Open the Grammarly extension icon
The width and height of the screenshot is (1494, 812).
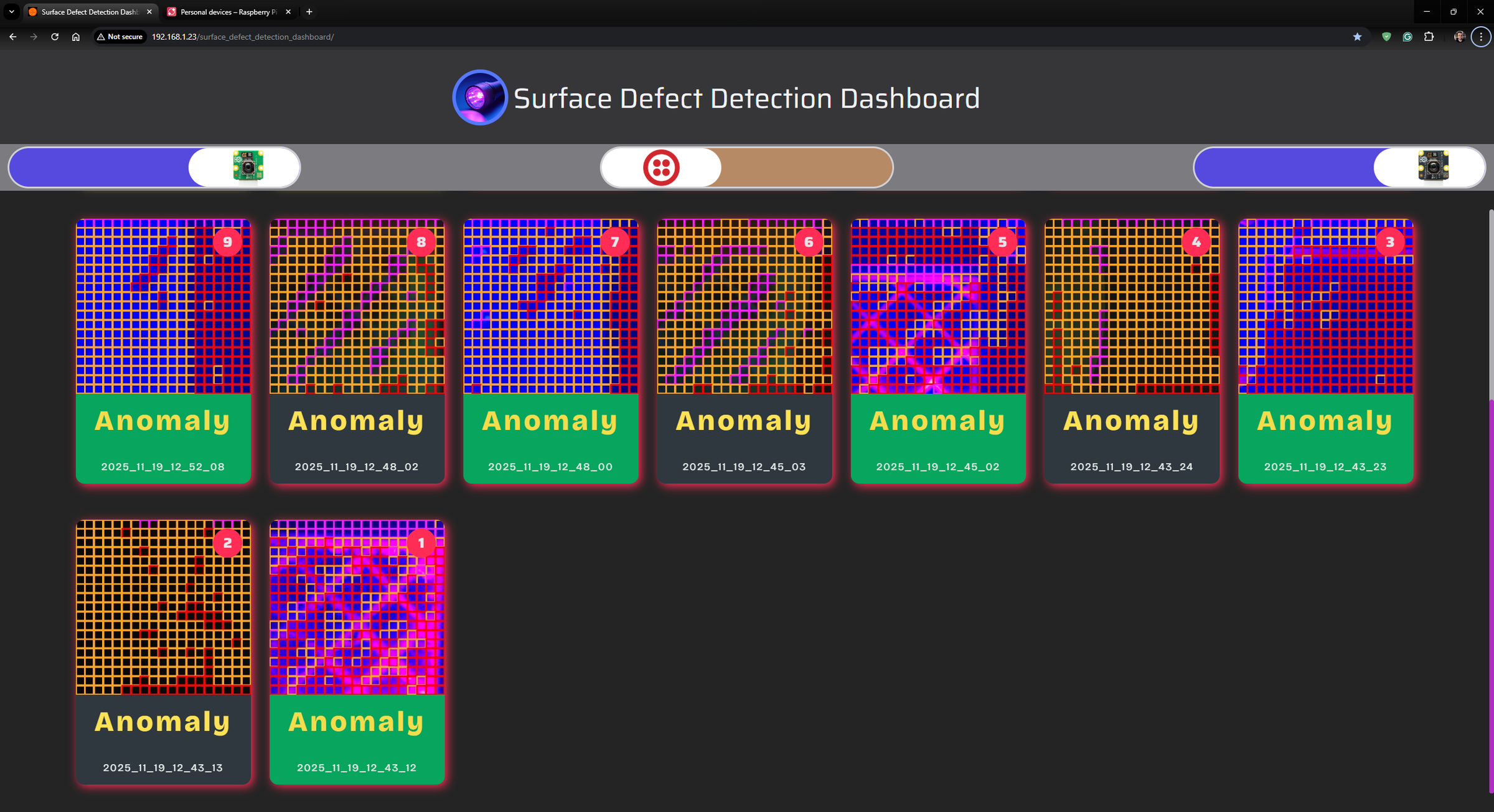point(1407,37)
